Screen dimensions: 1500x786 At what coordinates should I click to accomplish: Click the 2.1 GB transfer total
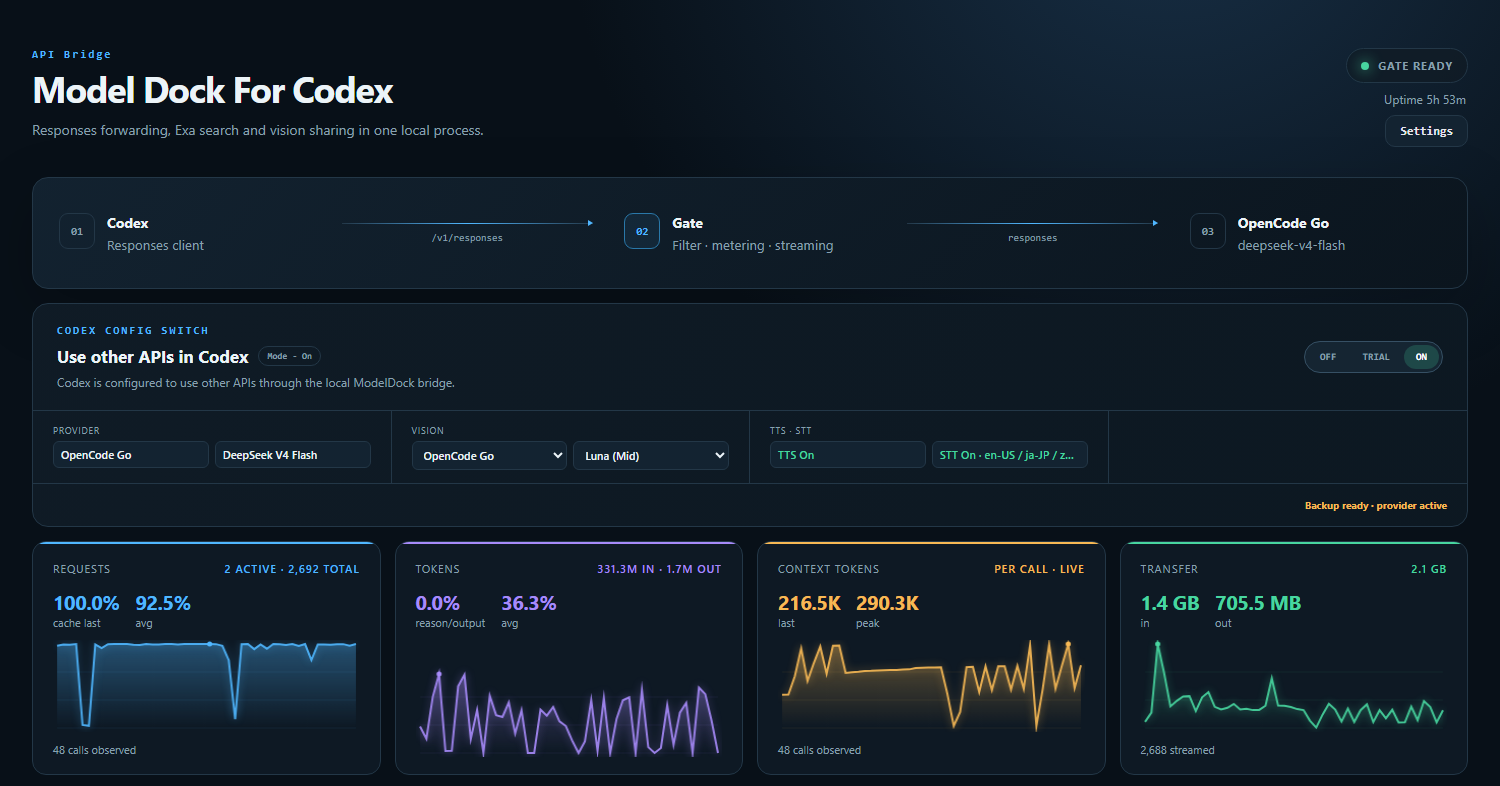(x=1428, y=569)
